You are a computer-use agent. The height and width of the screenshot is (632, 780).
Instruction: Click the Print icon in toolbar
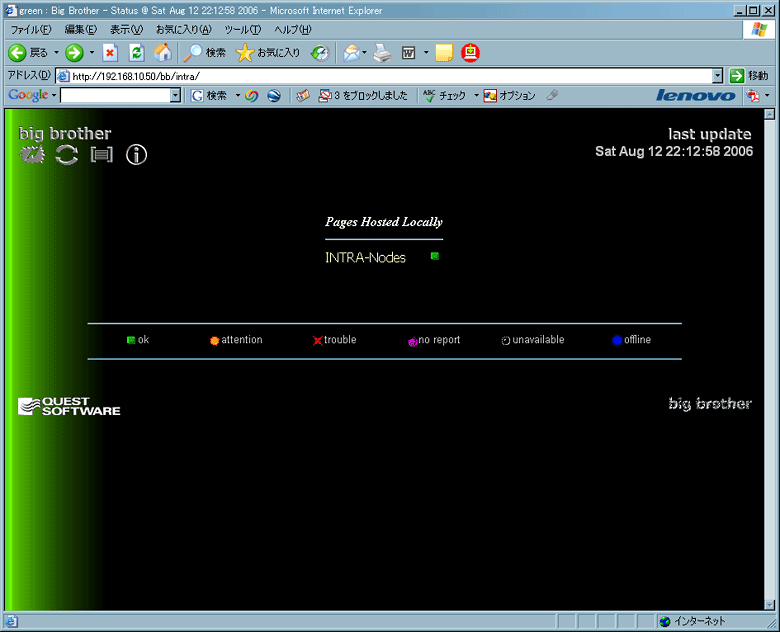coord(382,52)
